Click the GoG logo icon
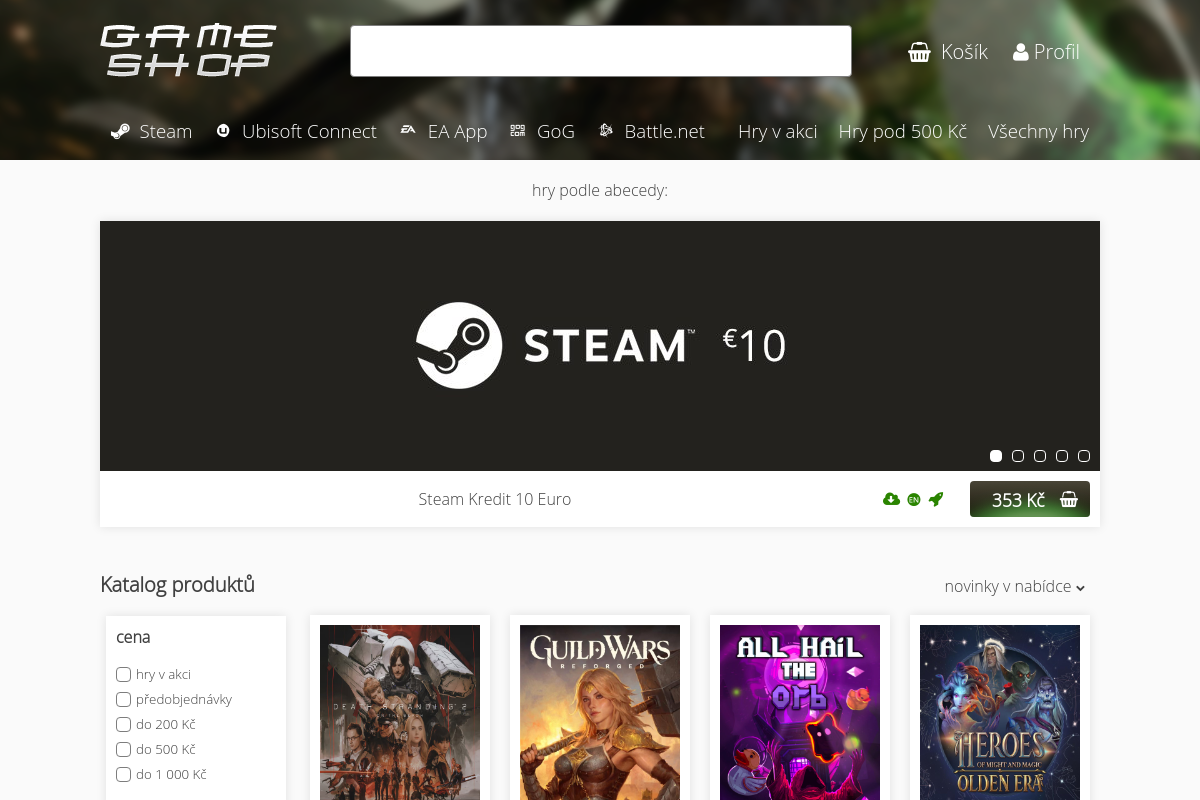The image size is (1200, 800). point(517,130)
